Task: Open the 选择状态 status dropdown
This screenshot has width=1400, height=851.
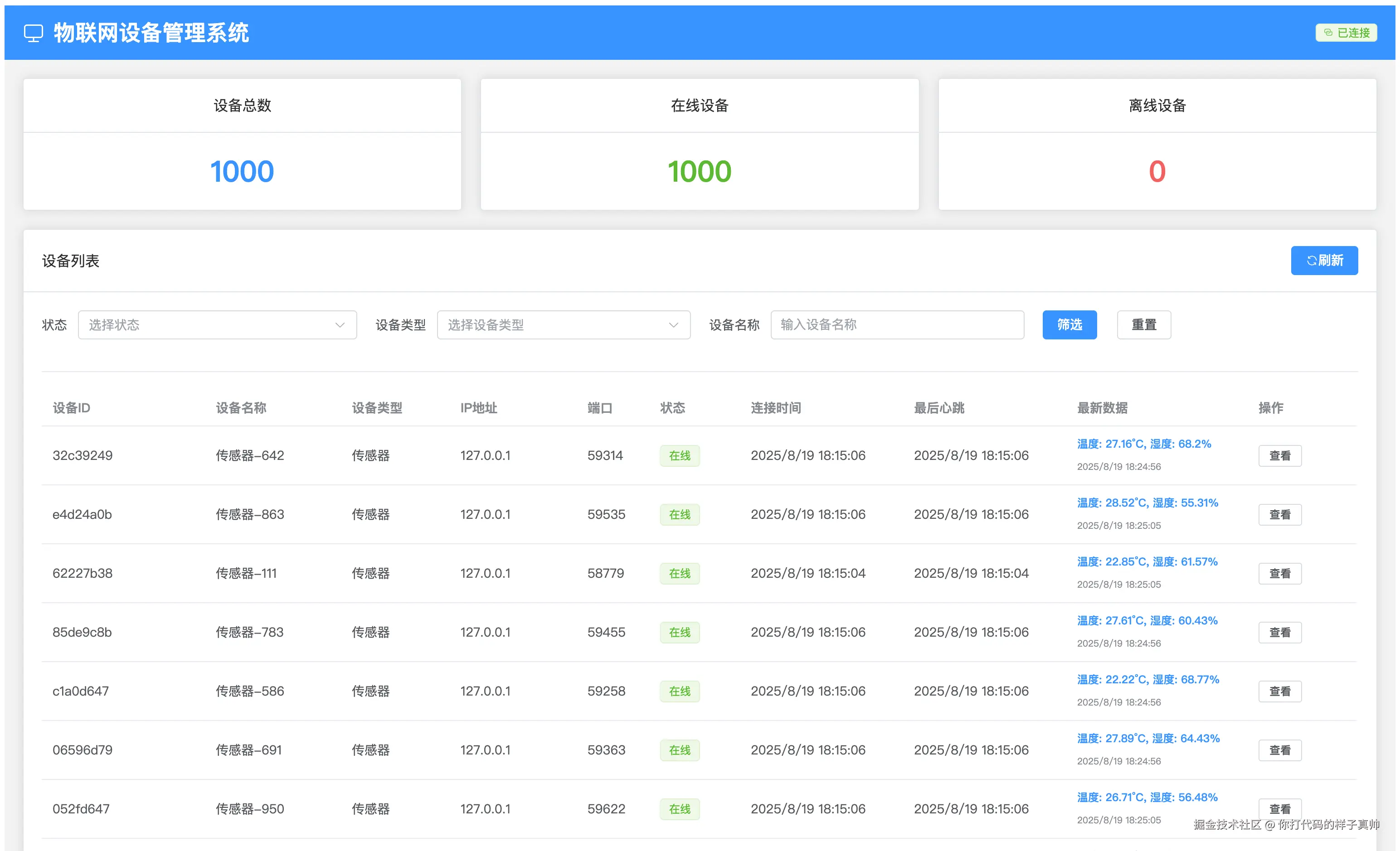Action: pyautogui.click(x=218, y=325)
